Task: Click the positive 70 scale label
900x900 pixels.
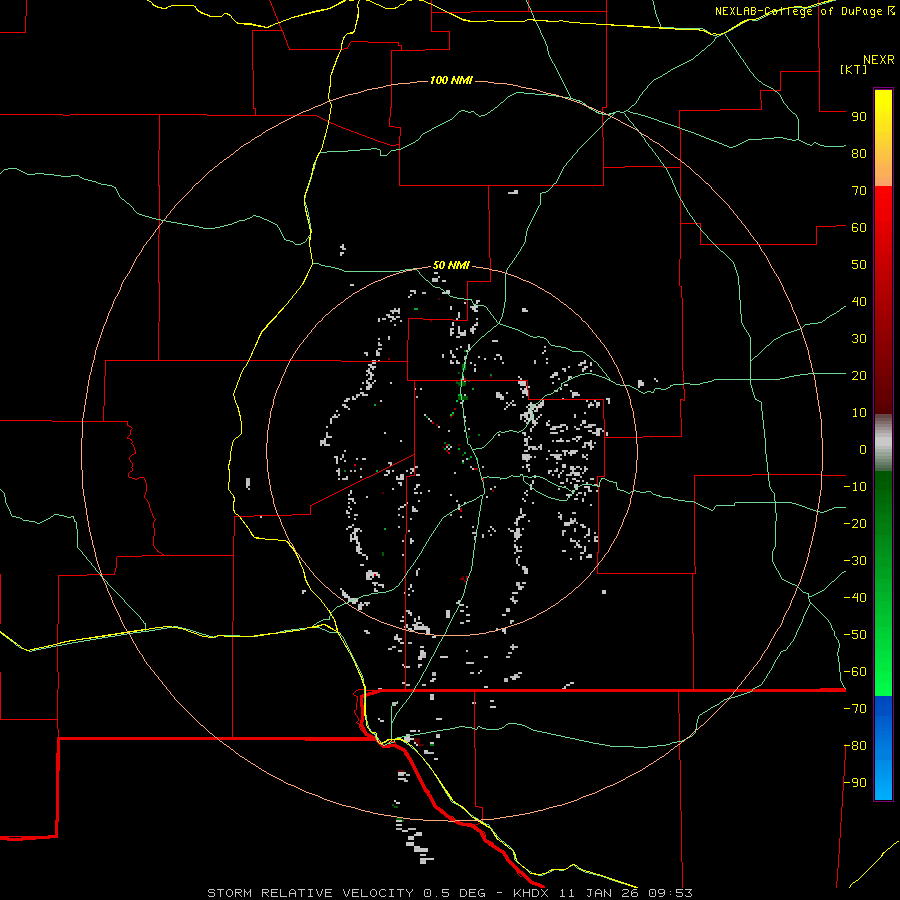Action: 859,191
